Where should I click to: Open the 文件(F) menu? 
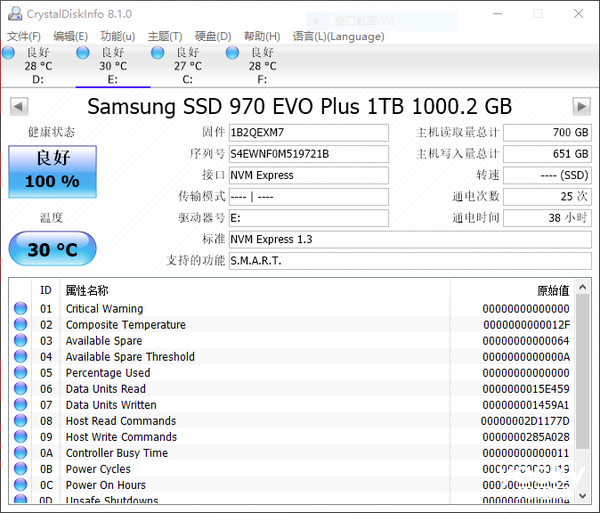click(24, 36)
